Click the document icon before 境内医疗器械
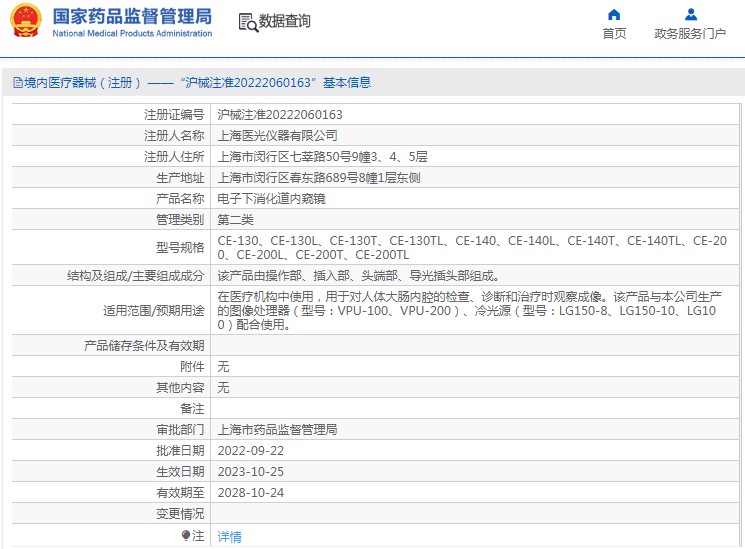Viewport: 745px width, 549px height. point(18,83)
